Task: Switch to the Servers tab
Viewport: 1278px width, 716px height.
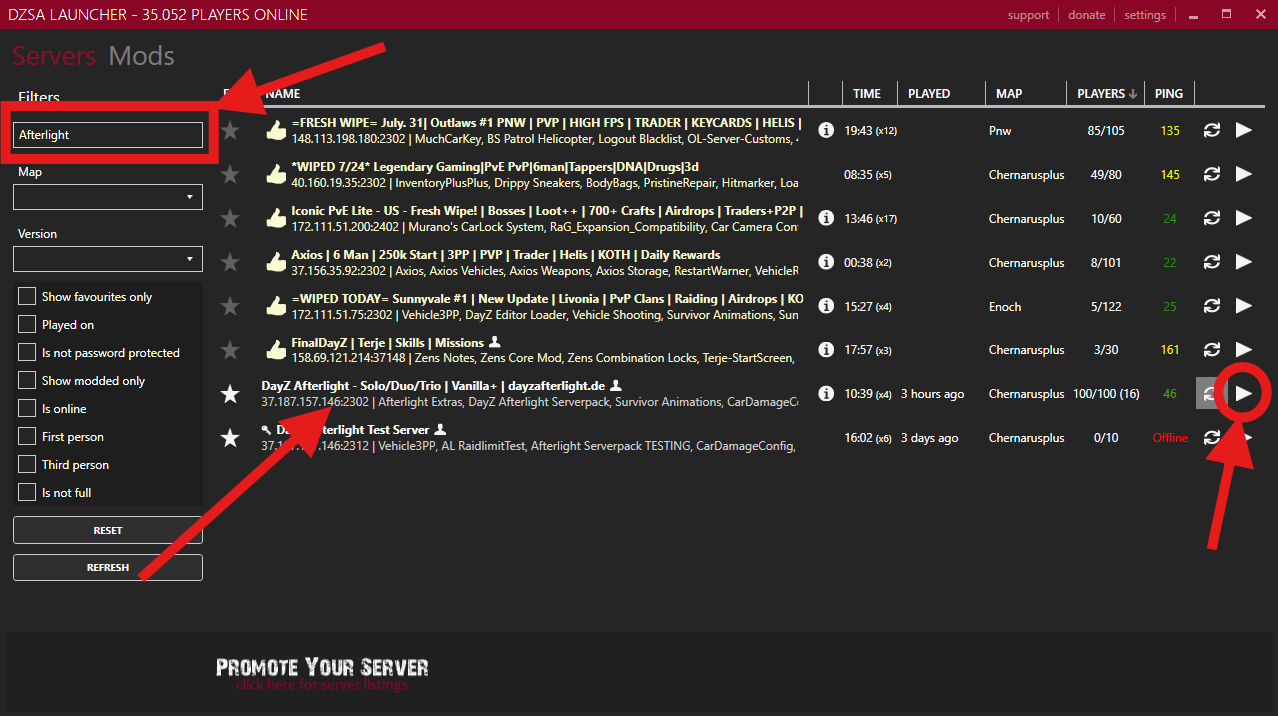Action: tap(54, 56)
